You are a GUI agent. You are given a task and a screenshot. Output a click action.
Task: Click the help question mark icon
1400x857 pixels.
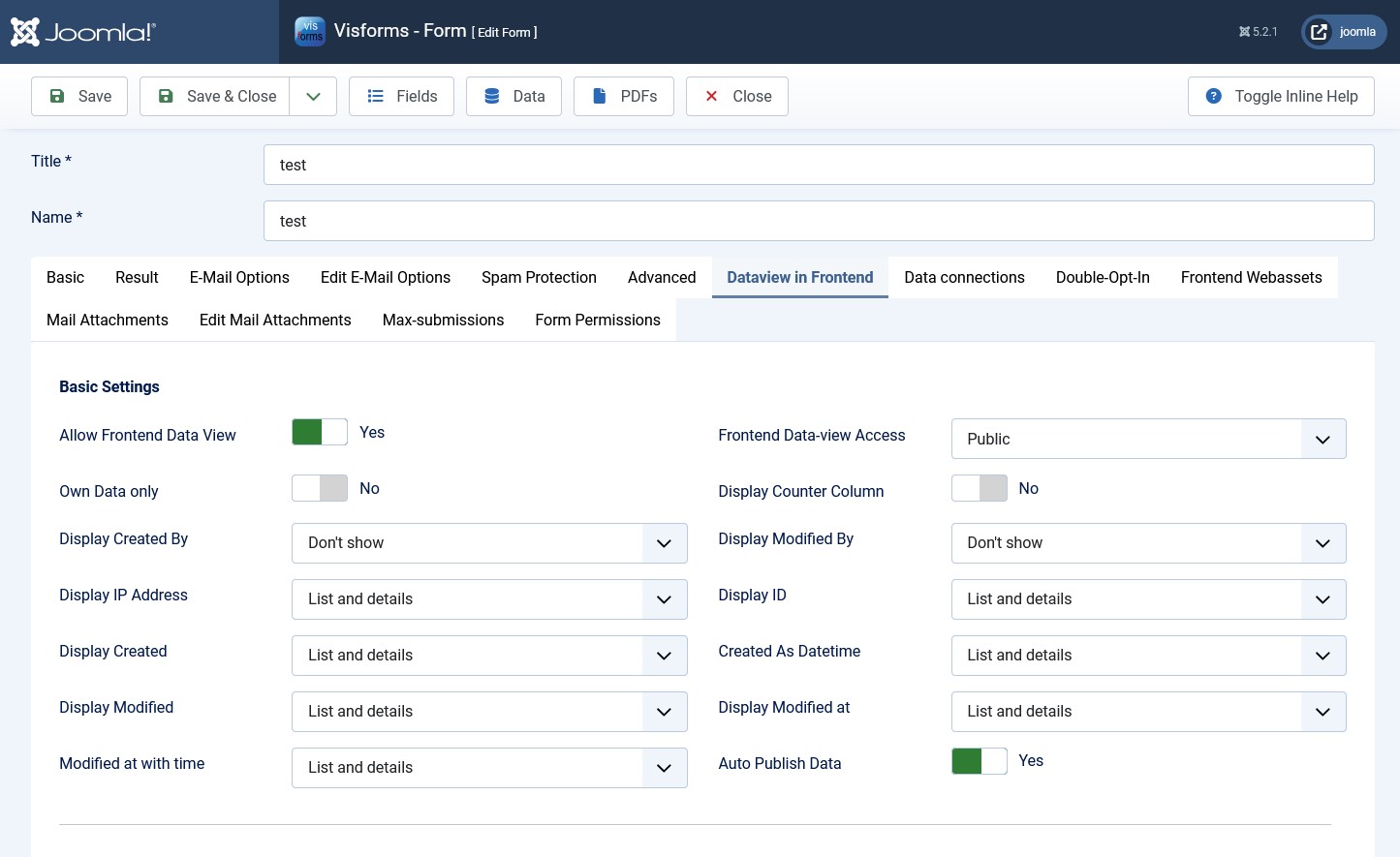tap(1214, 96)
